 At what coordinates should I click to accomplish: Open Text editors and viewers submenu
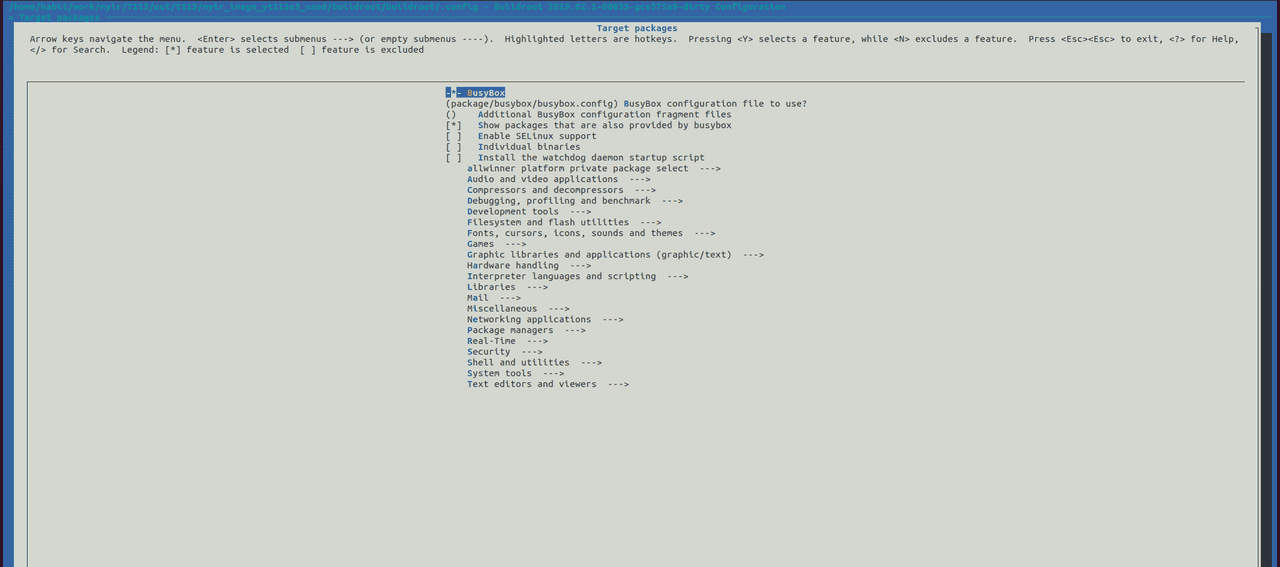pos(548,384)
